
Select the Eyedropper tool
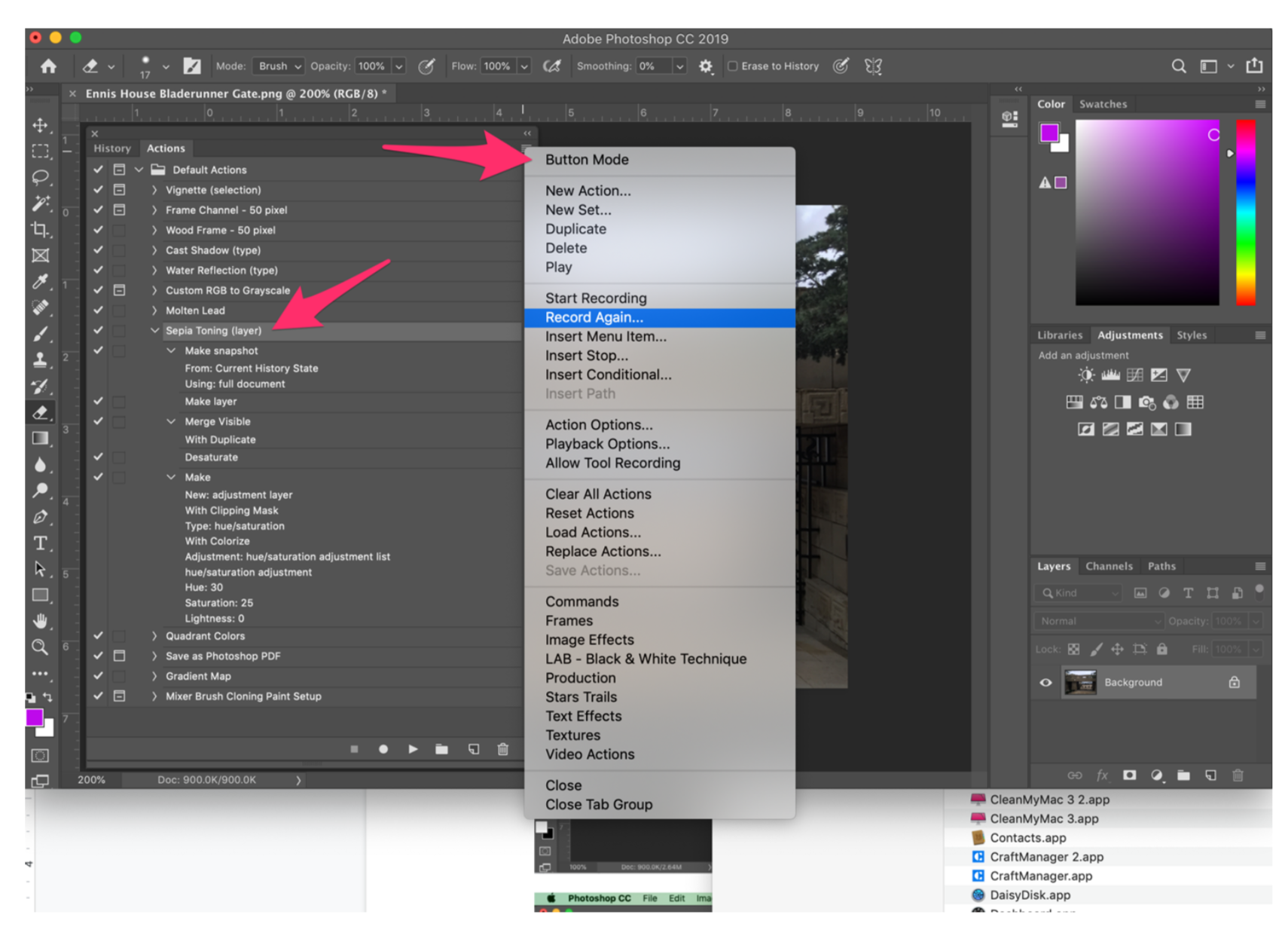[41, 281]
